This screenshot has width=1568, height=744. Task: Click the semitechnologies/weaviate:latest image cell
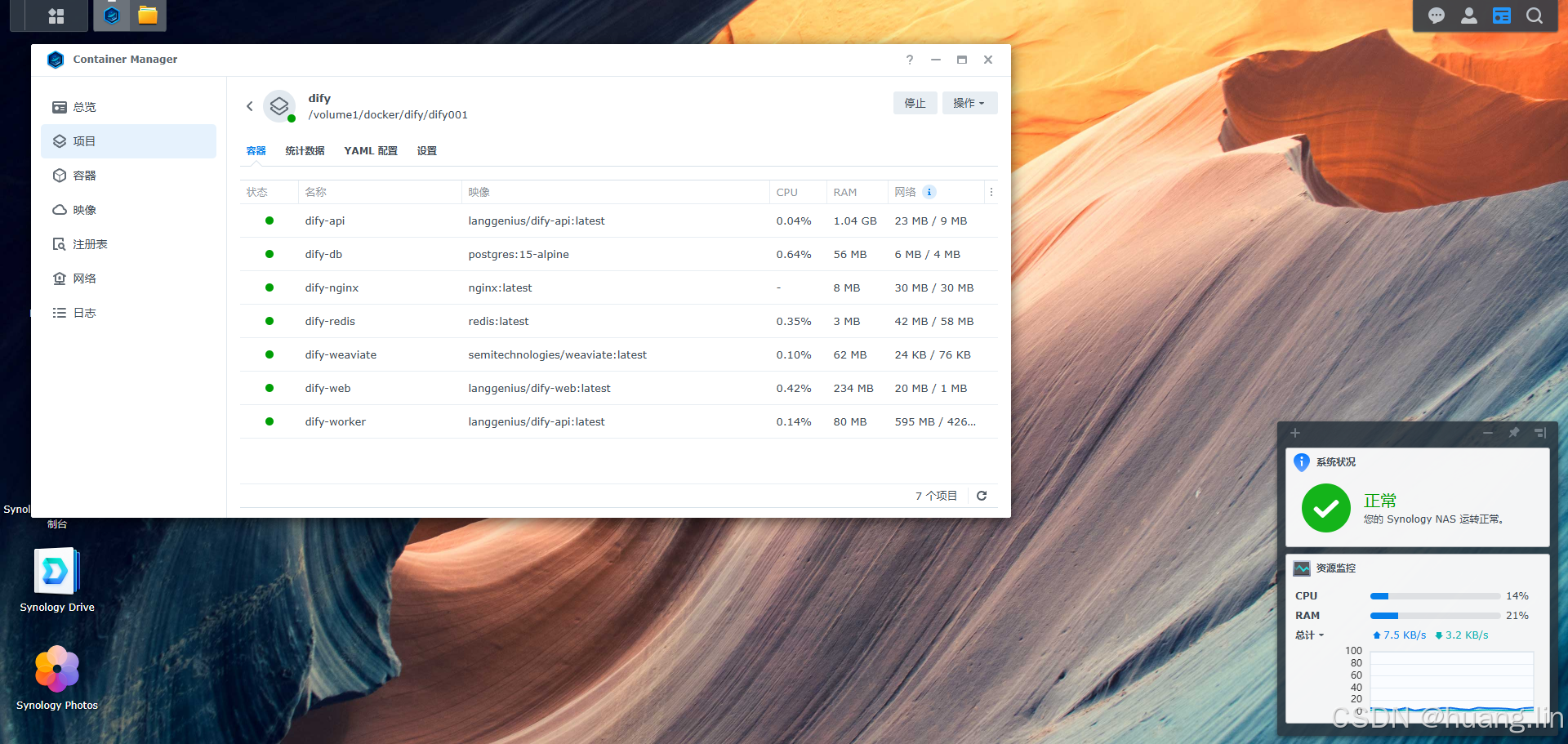pos(557,355)
